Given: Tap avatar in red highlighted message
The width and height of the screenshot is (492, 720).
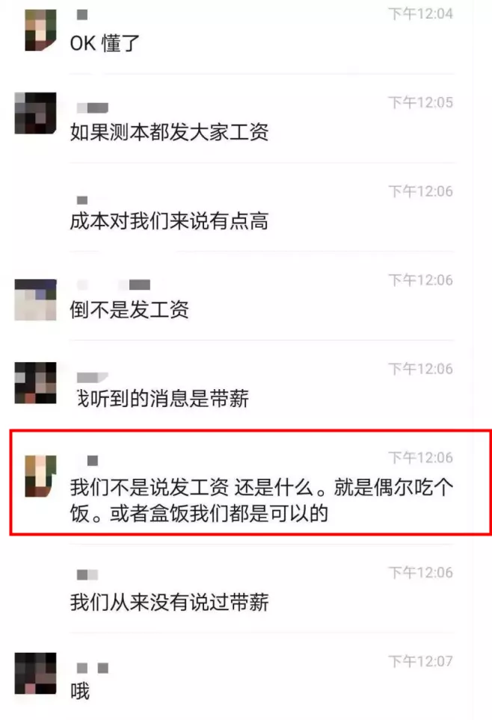Looking at the screenshot, I should [40, 476].
